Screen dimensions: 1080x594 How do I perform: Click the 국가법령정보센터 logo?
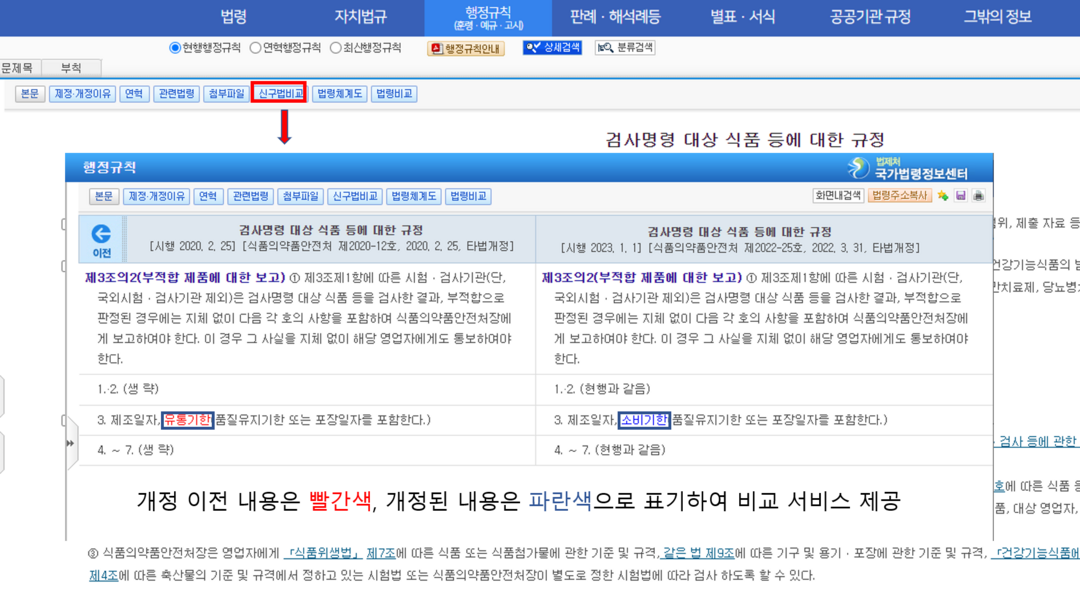click(x=908, y=168)
